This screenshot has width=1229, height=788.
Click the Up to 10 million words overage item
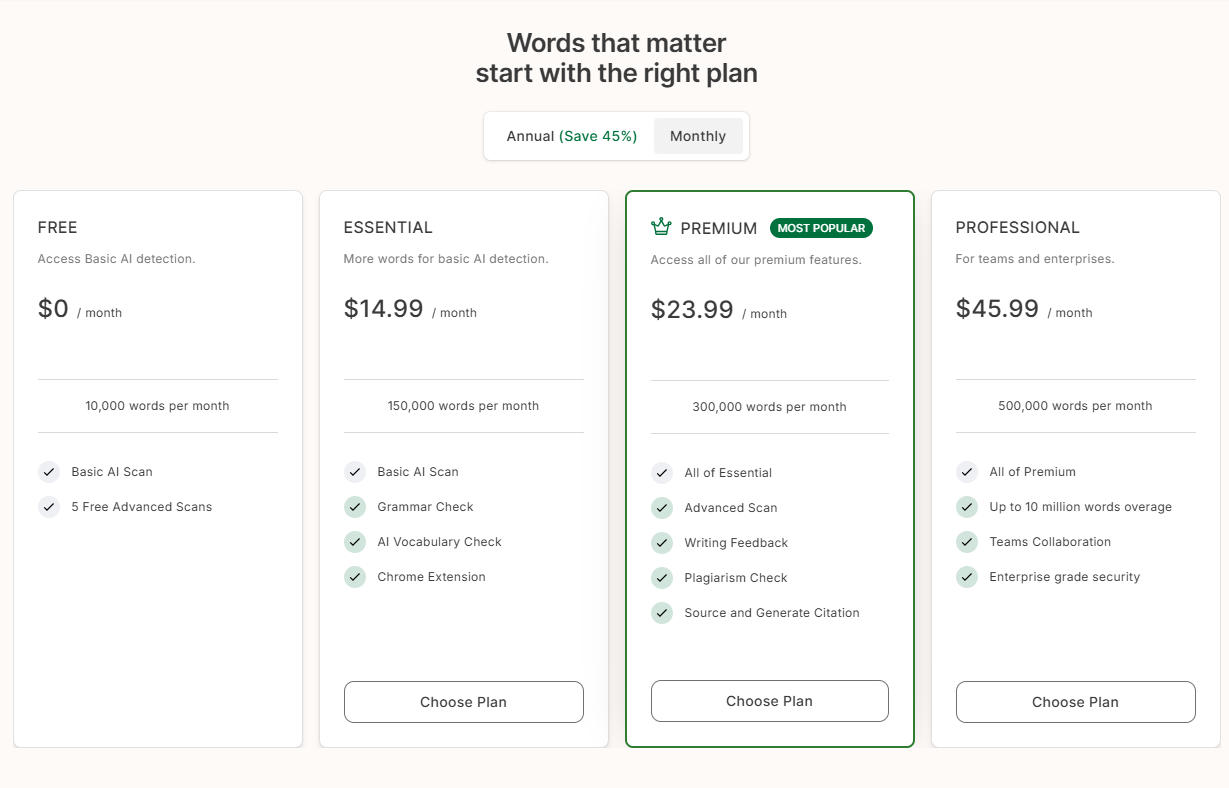click(x=1080, y=507)
